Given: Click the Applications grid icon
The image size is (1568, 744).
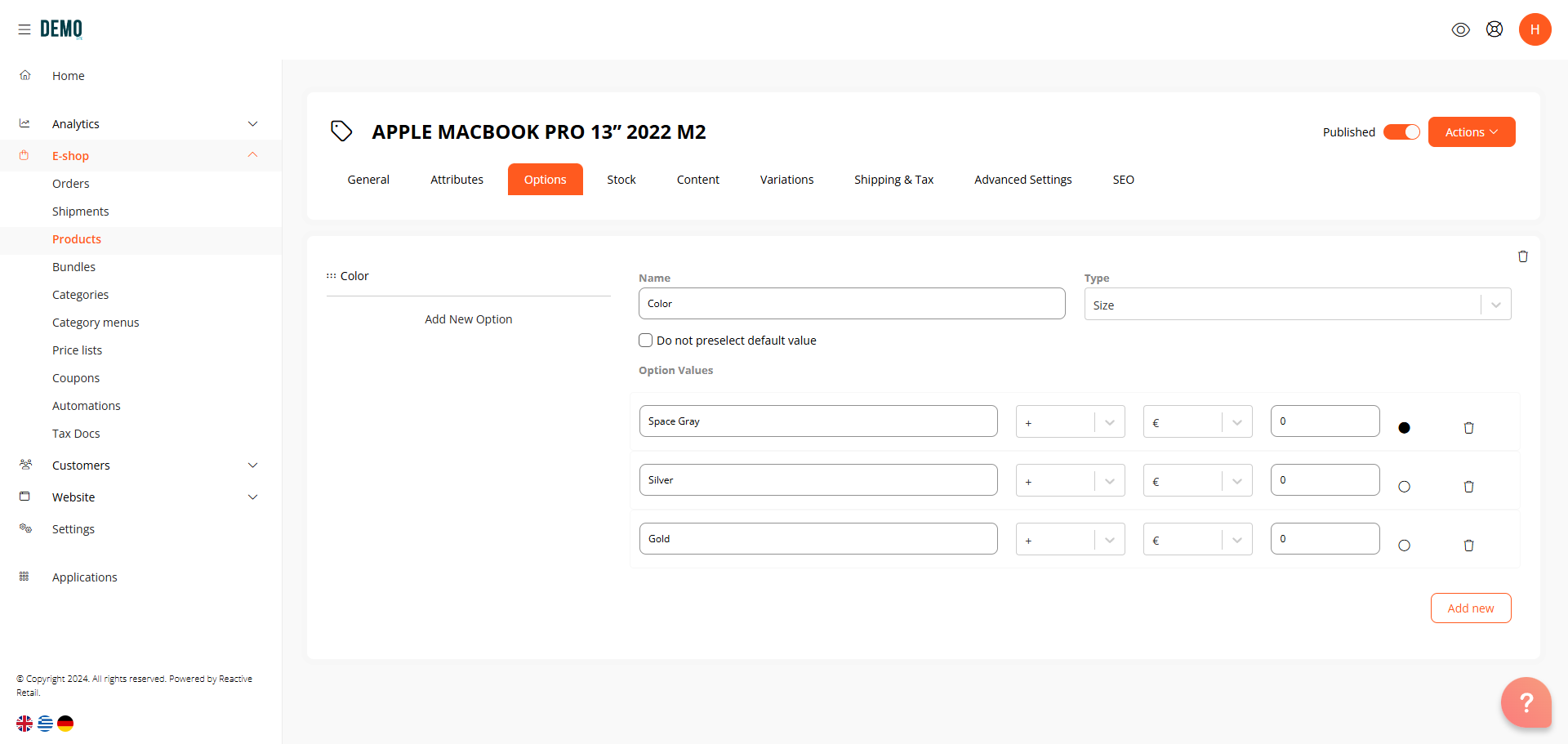Looking at the screenshot, I should tap(24, 577).
